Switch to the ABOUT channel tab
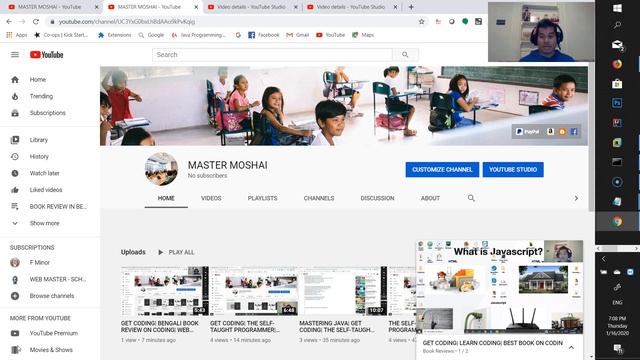 point(430,198)
